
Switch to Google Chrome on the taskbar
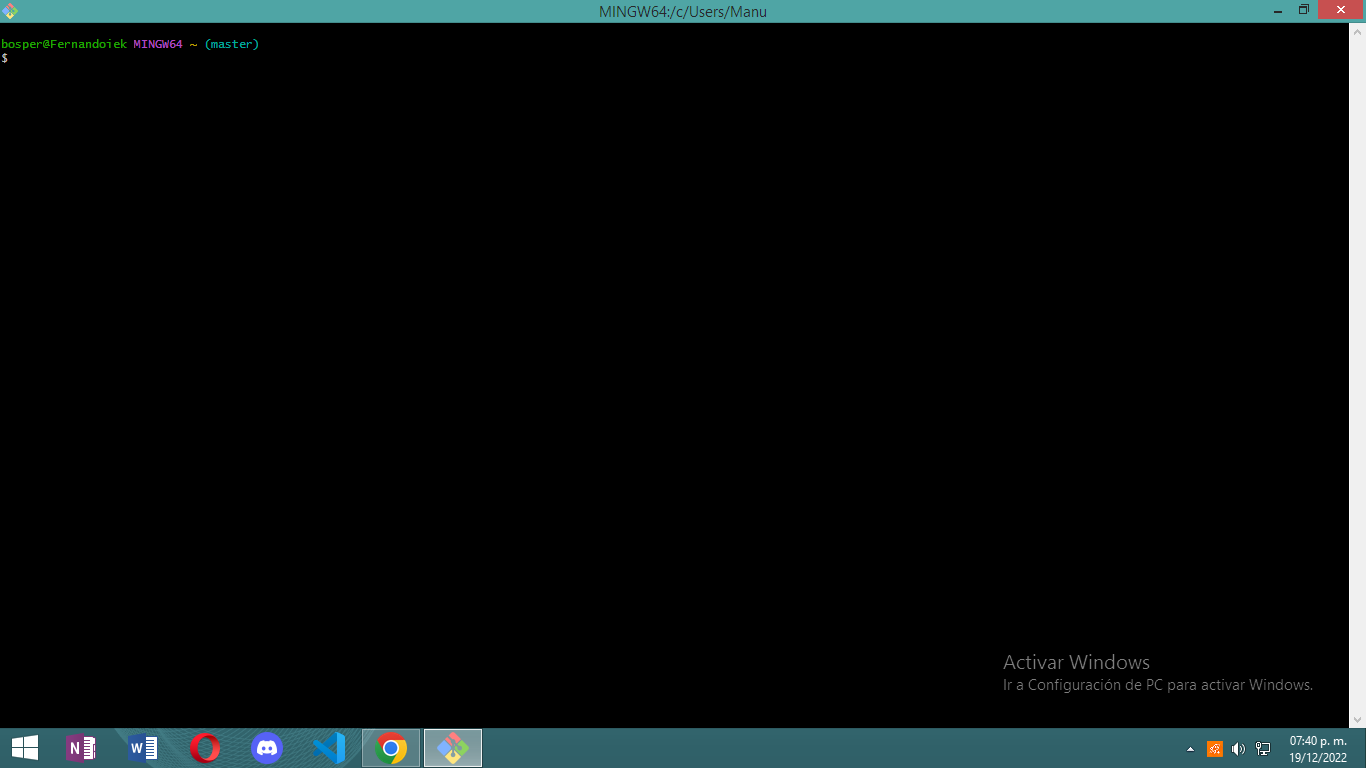[x=391, y=748]
